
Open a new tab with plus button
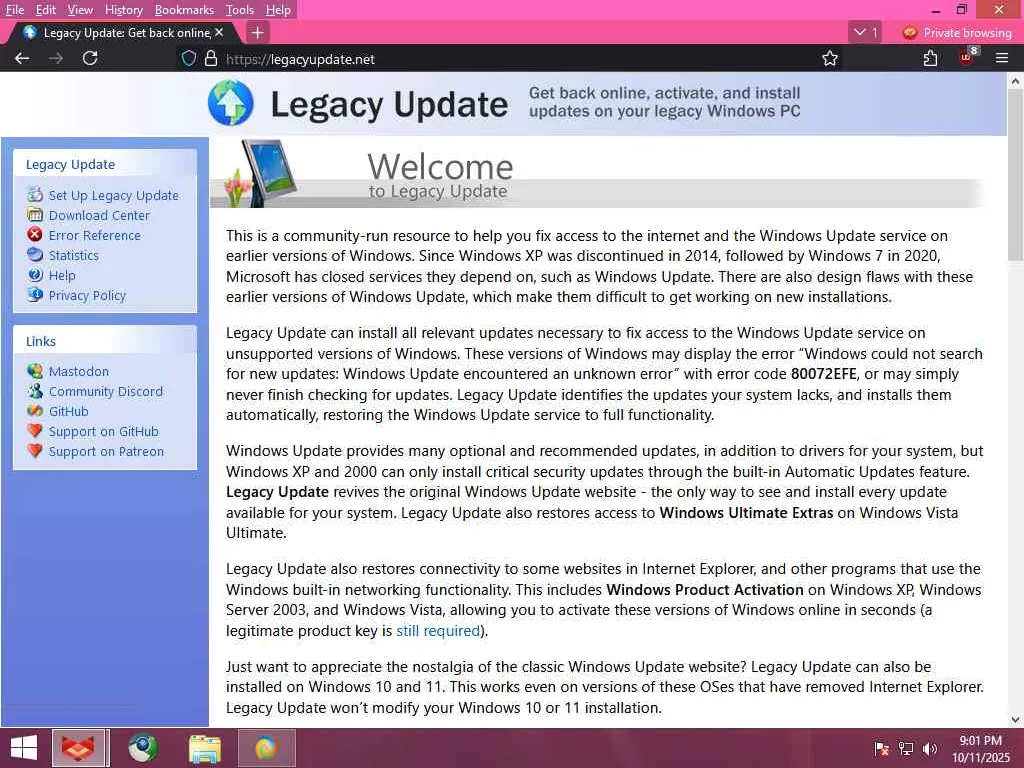point(258,33)
